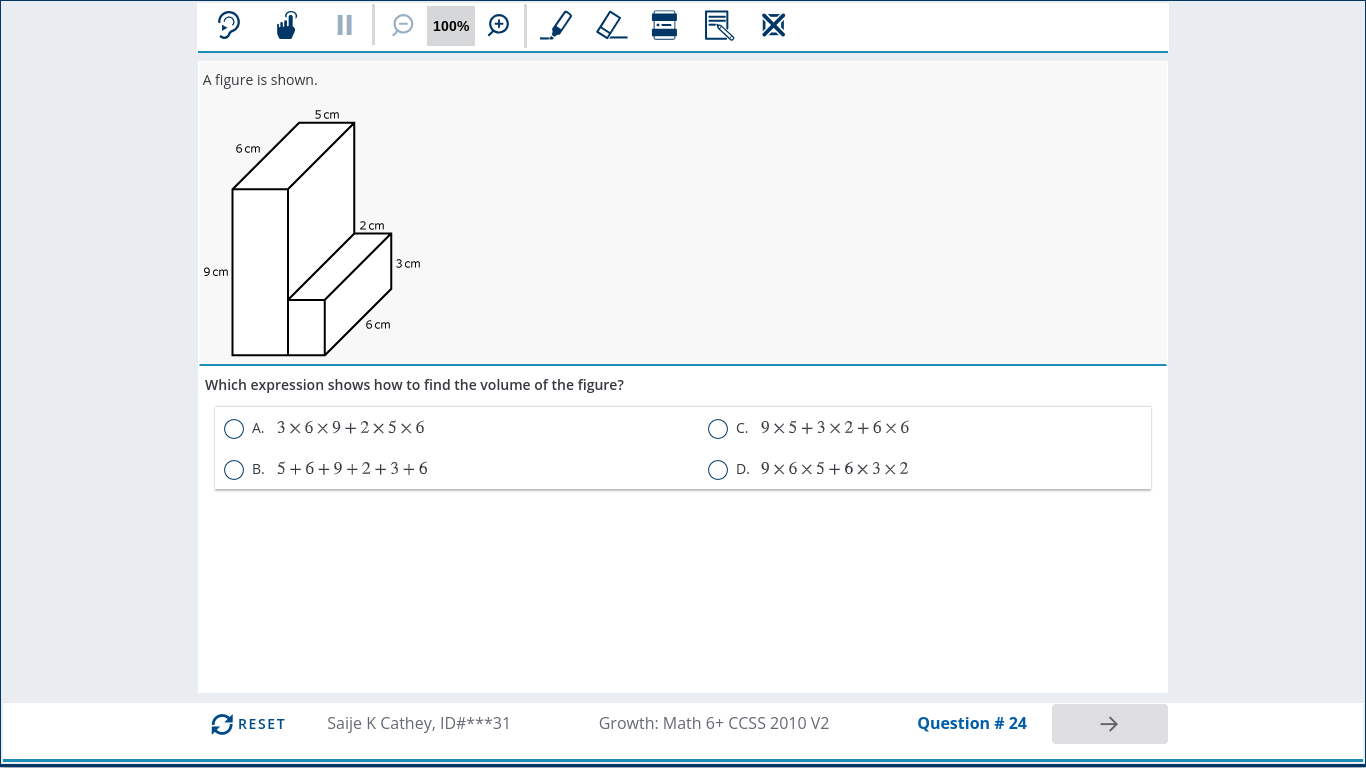Click the 'A figure is shown.' text
The width and height of the screenshot is (1366, 768).
tap(260, 80)
